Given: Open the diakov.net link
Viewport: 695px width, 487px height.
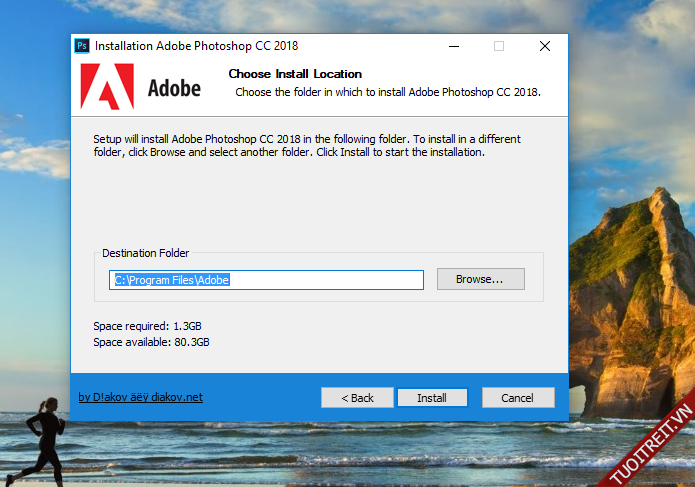Looking at the screenshot, I should pyautogui.click(x=140, y=397).
